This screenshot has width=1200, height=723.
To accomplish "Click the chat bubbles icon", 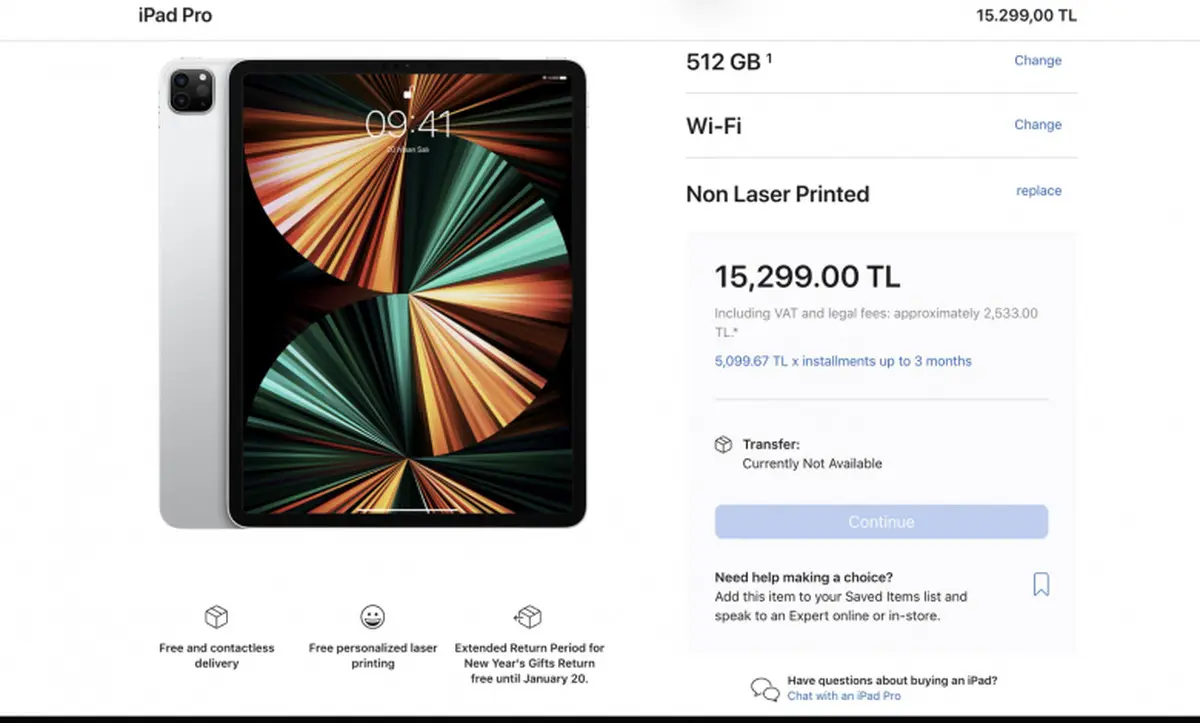I will (765, 689).
